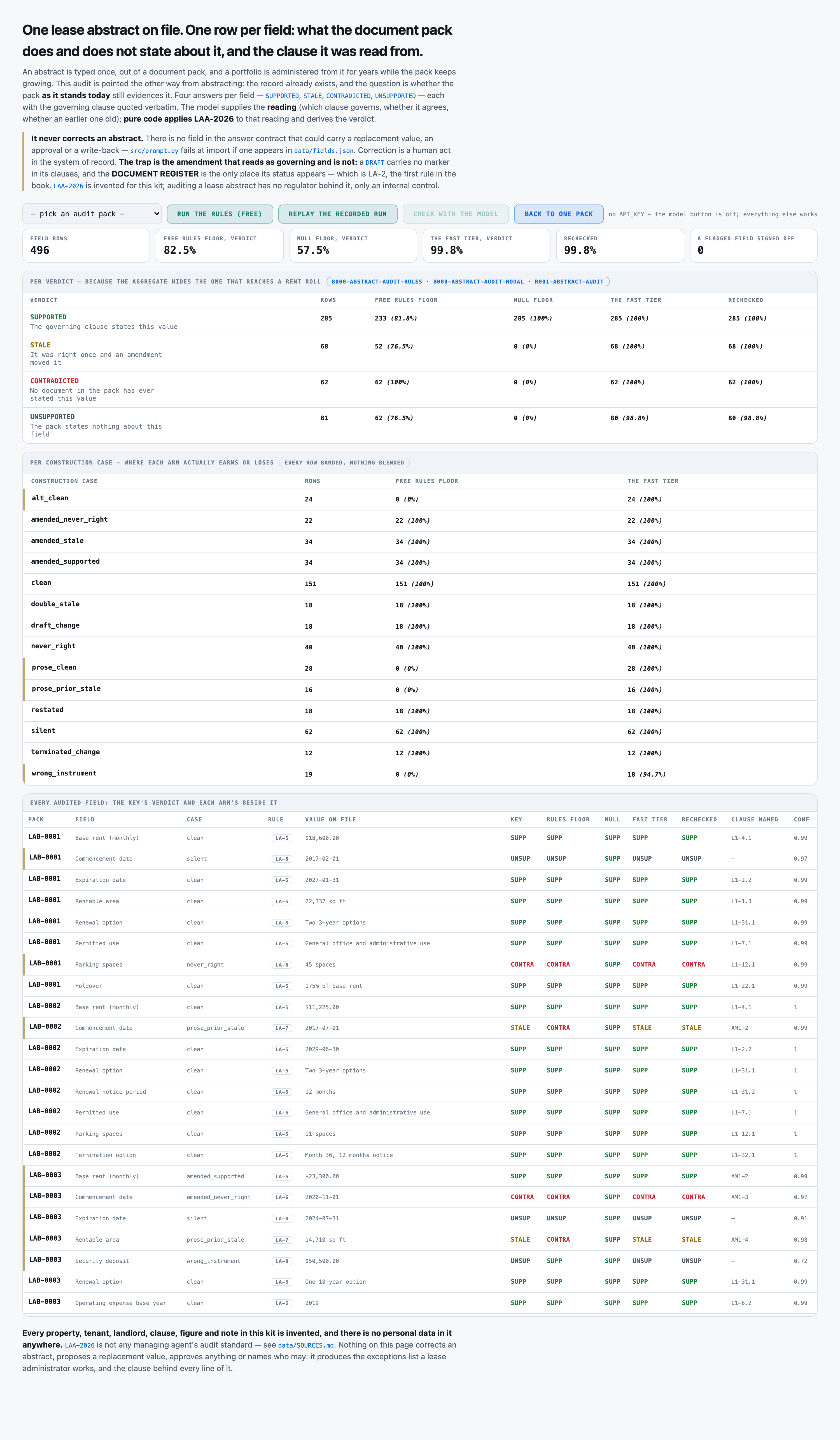Click the Field Rows 496 stat card
Screen dimensions: 840x1440
coord(86,246)
